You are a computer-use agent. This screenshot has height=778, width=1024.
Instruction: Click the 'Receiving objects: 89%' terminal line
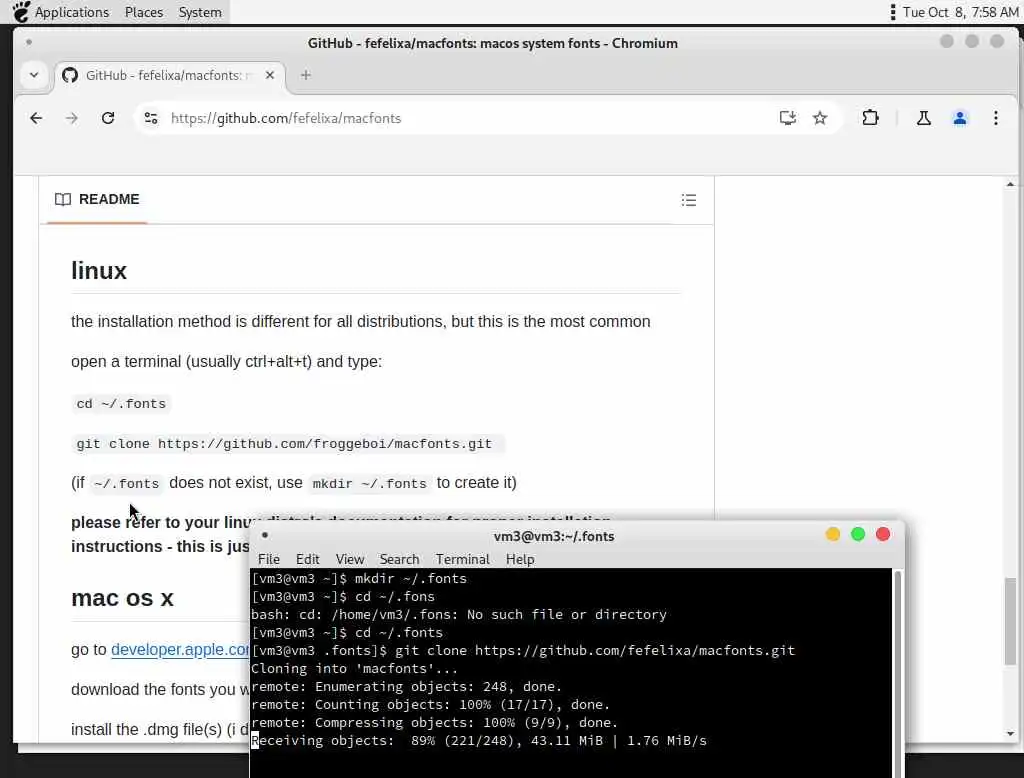click(x=479, y=740)
